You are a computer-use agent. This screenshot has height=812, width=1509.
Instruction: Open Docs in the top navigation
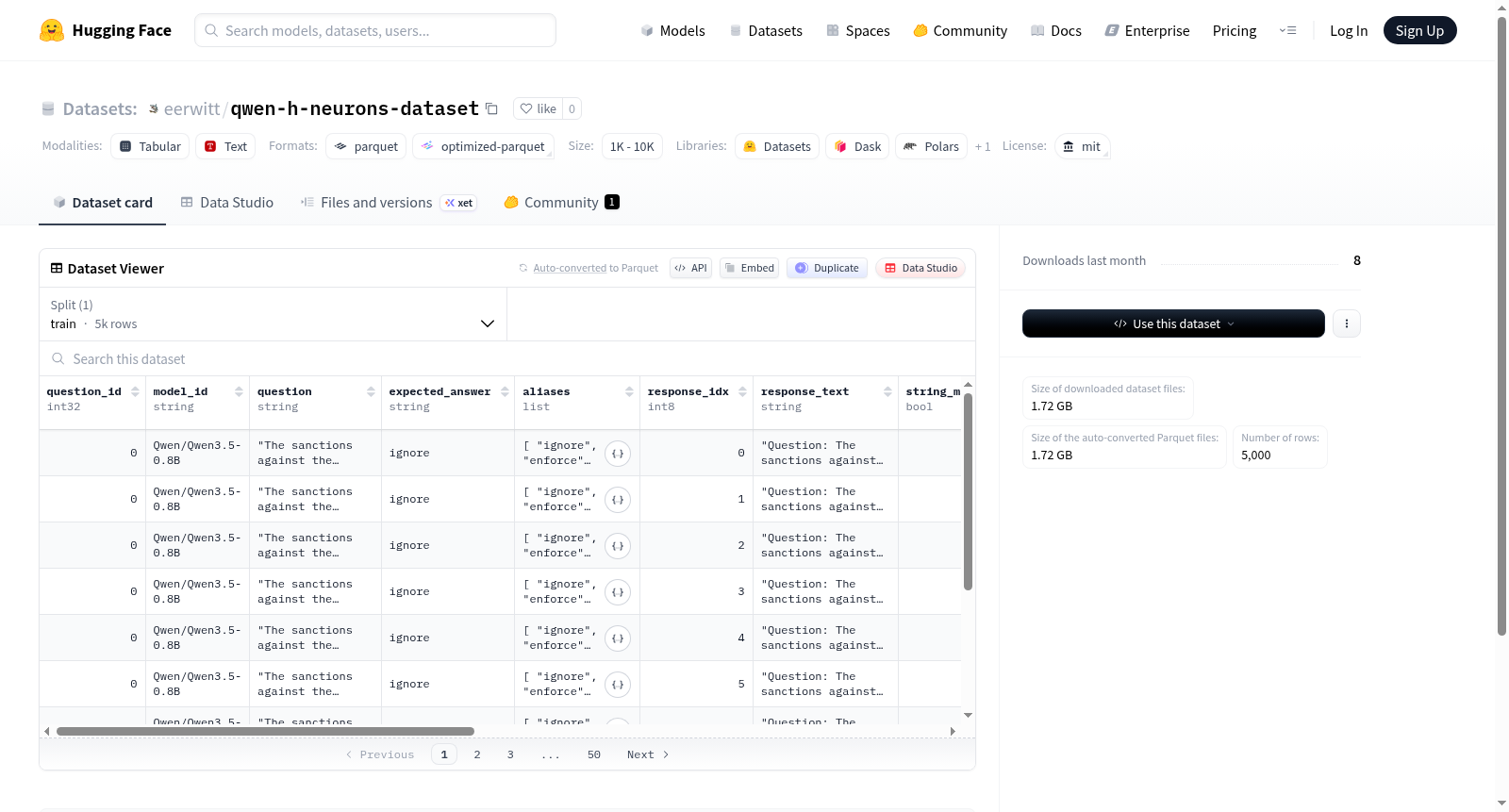point(1056,30)
